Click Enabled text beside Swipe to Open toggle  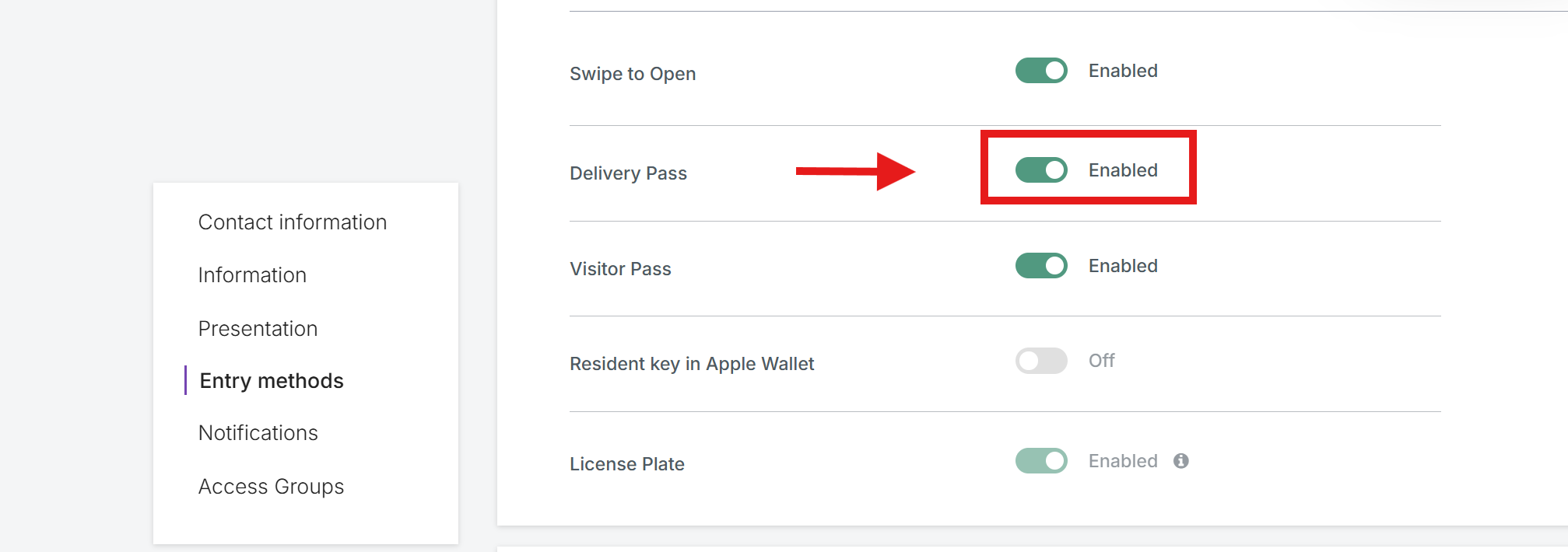click(1123, 71)
